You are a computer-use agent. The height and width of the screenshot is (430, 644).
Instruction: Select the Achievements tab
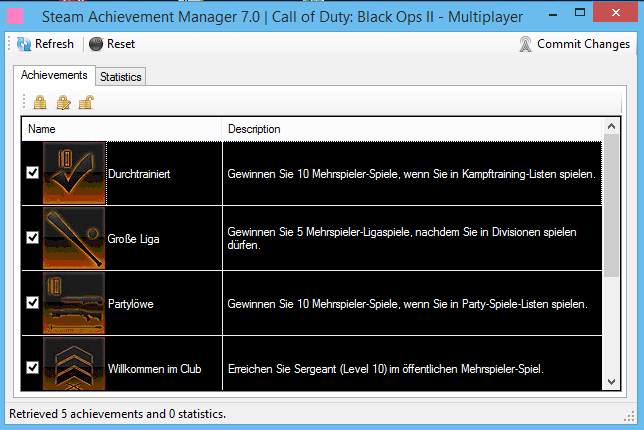[54, 75]
